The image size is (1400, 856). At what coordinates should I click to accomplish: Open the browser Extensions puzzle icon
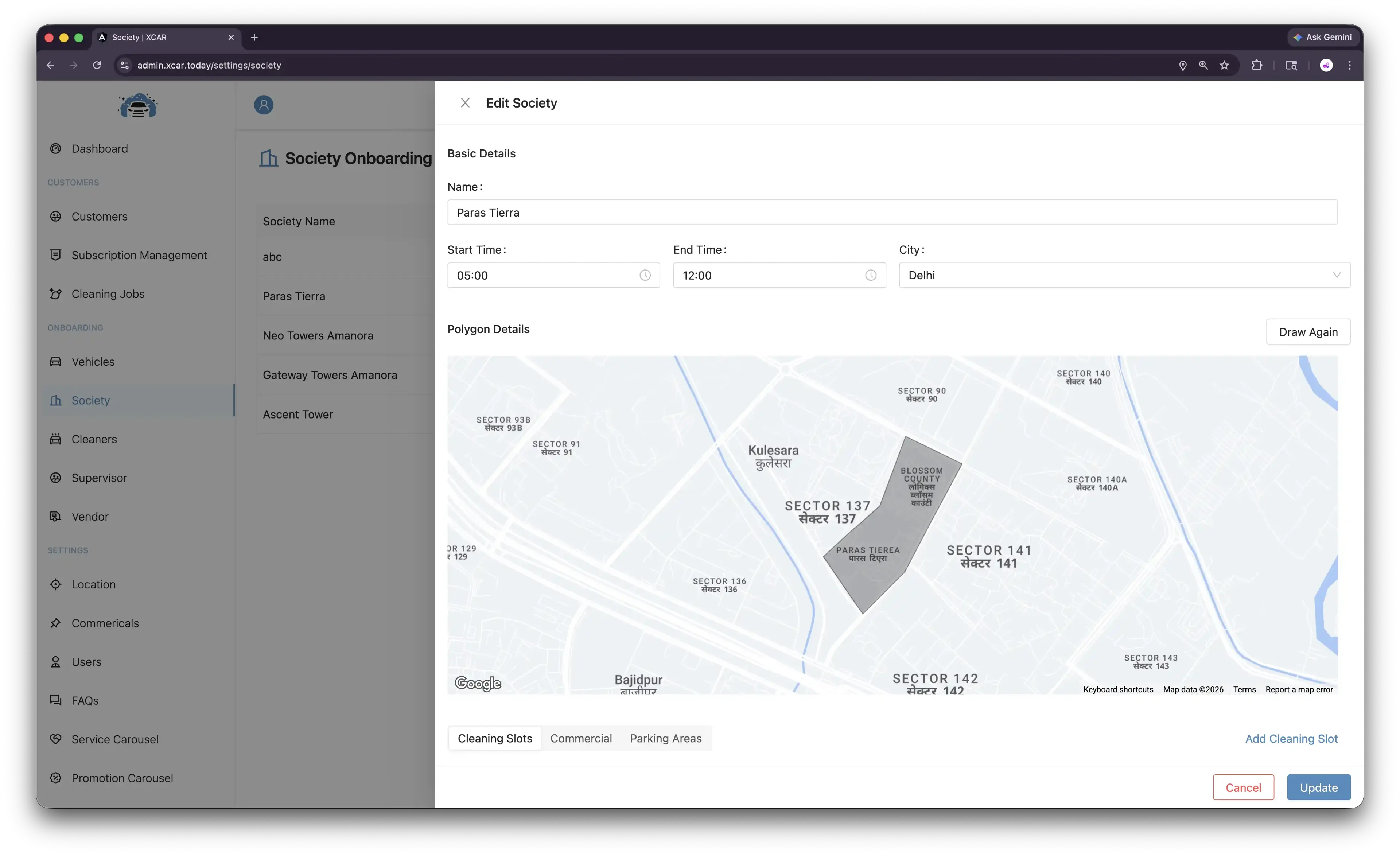[1256, 65]
